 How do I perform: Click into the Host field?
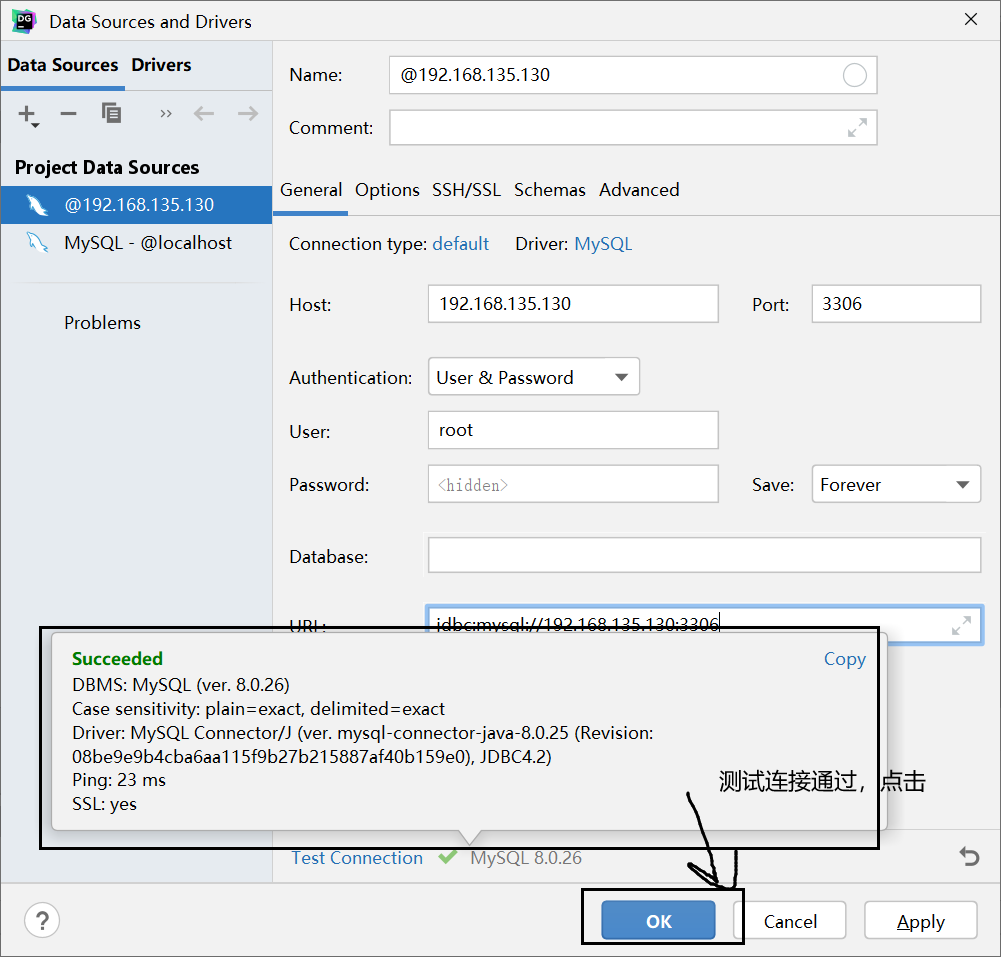(x=573, y=304)
